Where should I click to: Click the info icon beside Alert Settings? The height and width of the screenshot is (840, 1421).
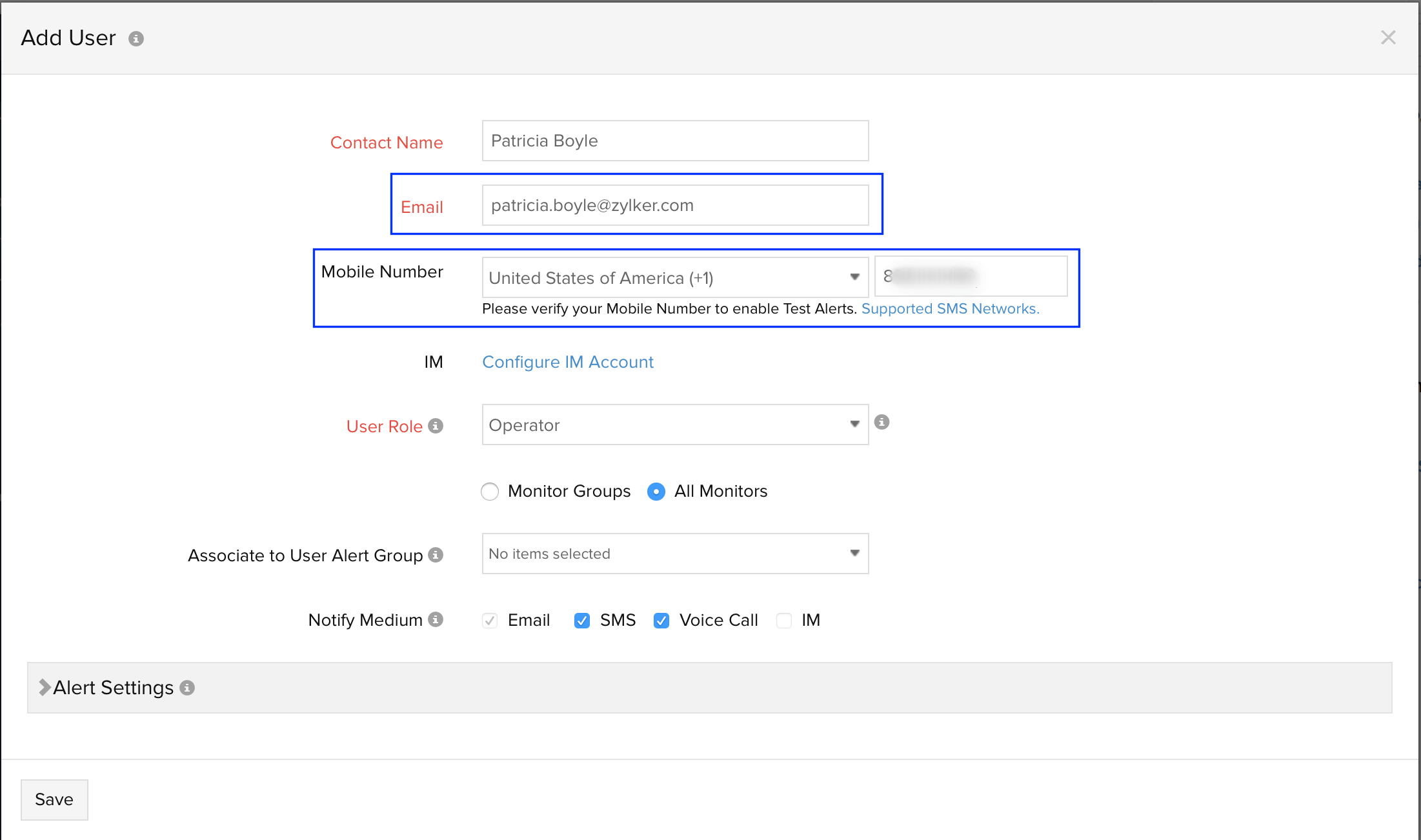[187, 688]
